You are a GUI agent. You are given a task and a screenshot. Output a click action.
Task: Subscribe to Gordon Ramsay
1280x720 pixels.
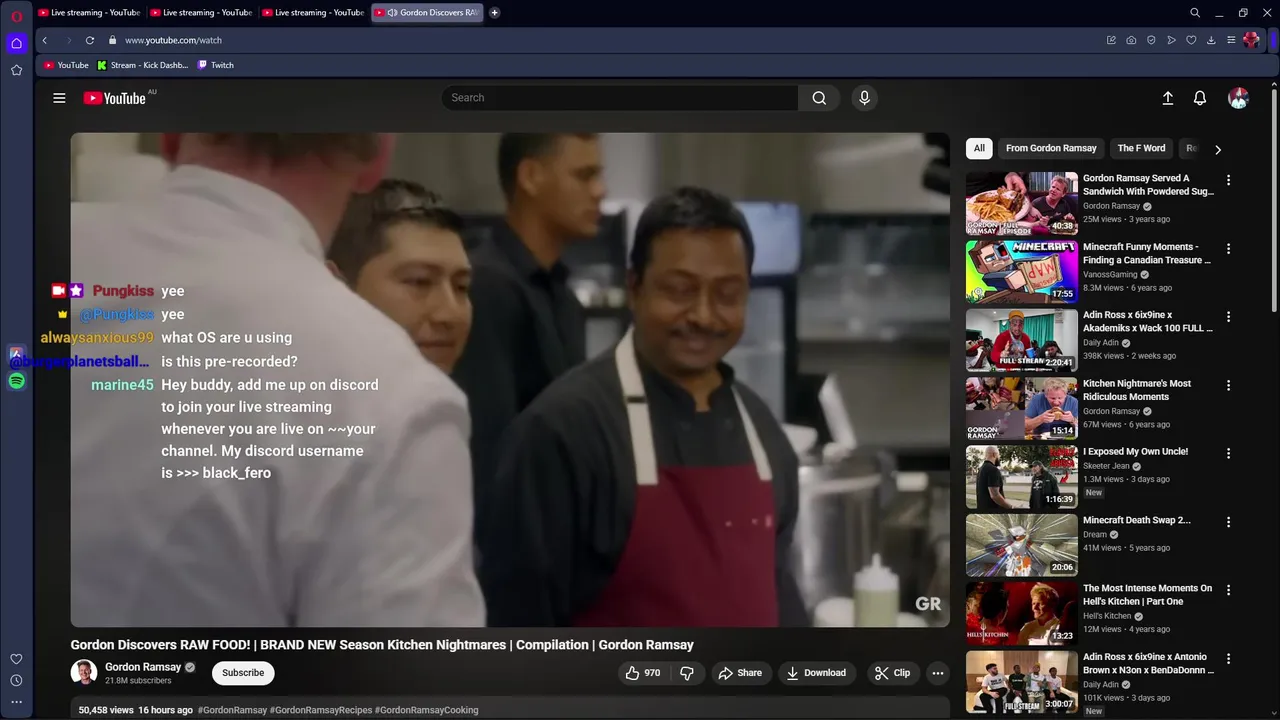(x=243, y=673)
